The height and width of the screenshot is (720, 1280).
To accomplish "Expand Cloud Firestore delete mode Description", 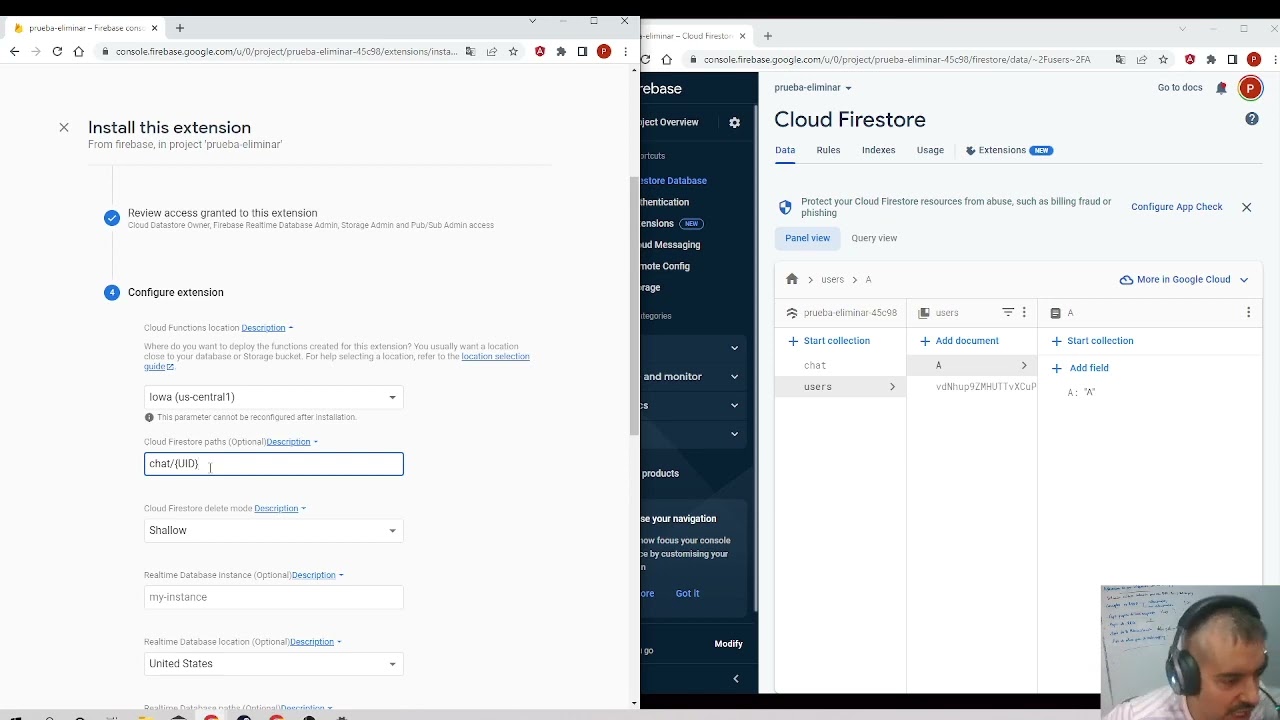I will (x=280, y=508).
